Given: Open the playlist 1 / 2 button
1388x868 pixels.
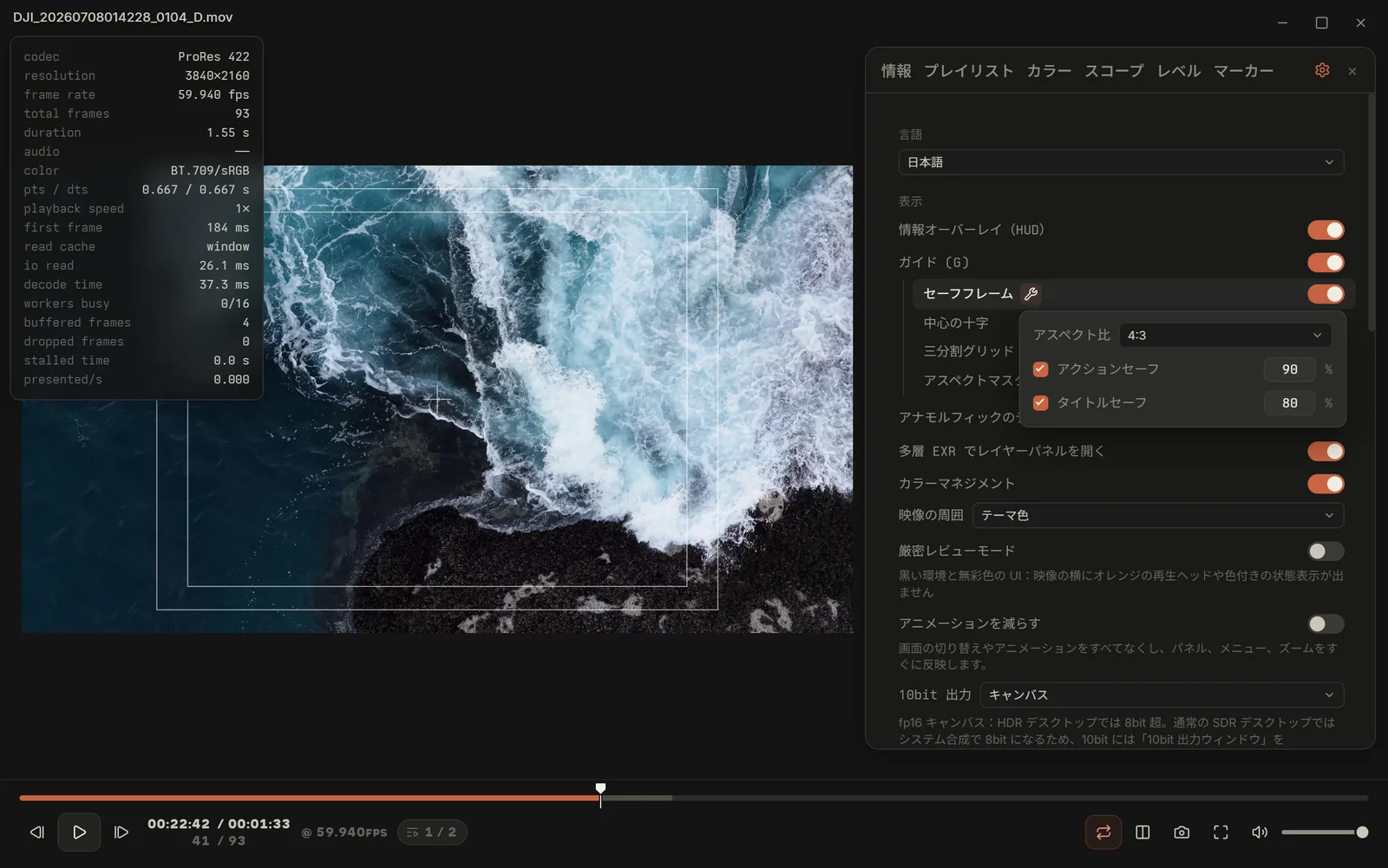Looking at the screenshot, I should [x=432, y=832].
